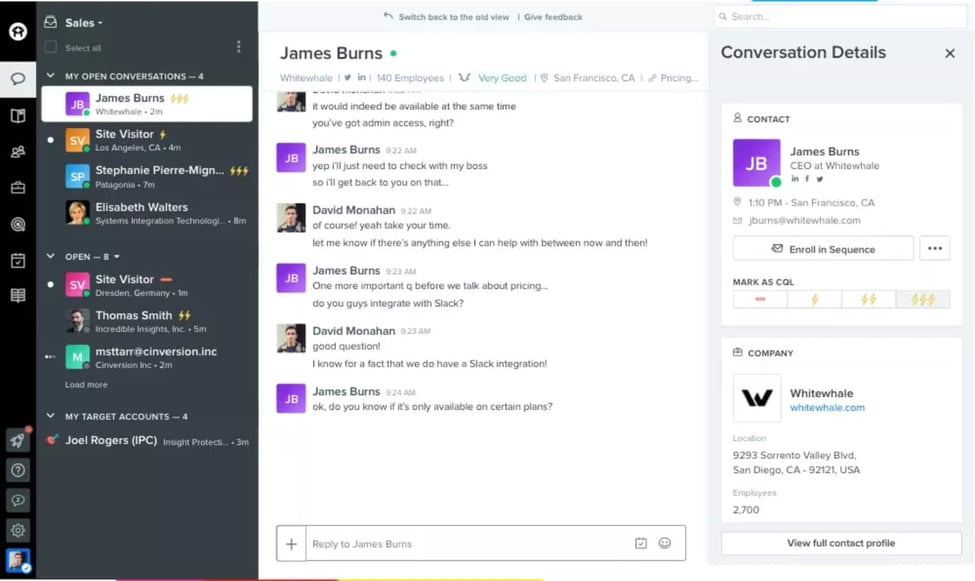Click the Search field at top right
This screenshot has height=581, width=975.
840,16
